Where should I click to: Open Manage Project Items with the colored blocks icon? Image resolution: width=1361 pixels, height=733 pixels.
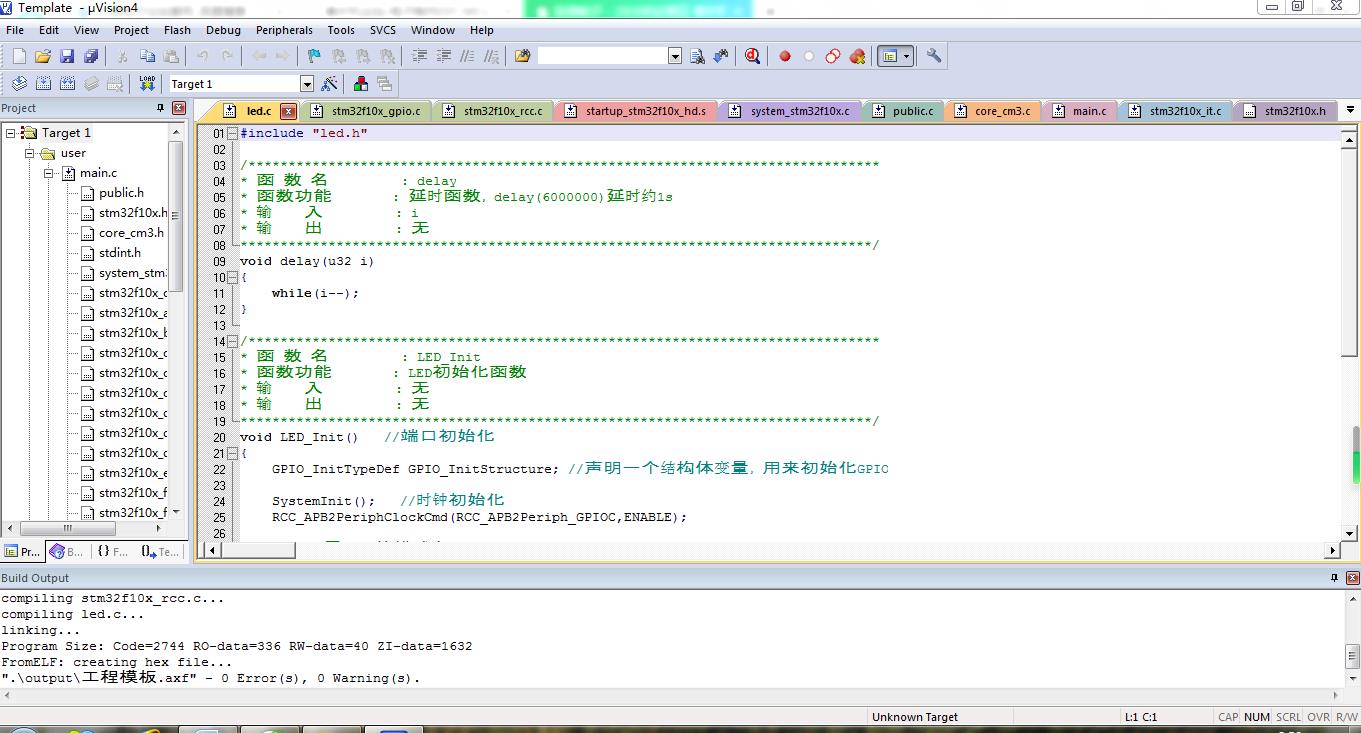point(361,84)
